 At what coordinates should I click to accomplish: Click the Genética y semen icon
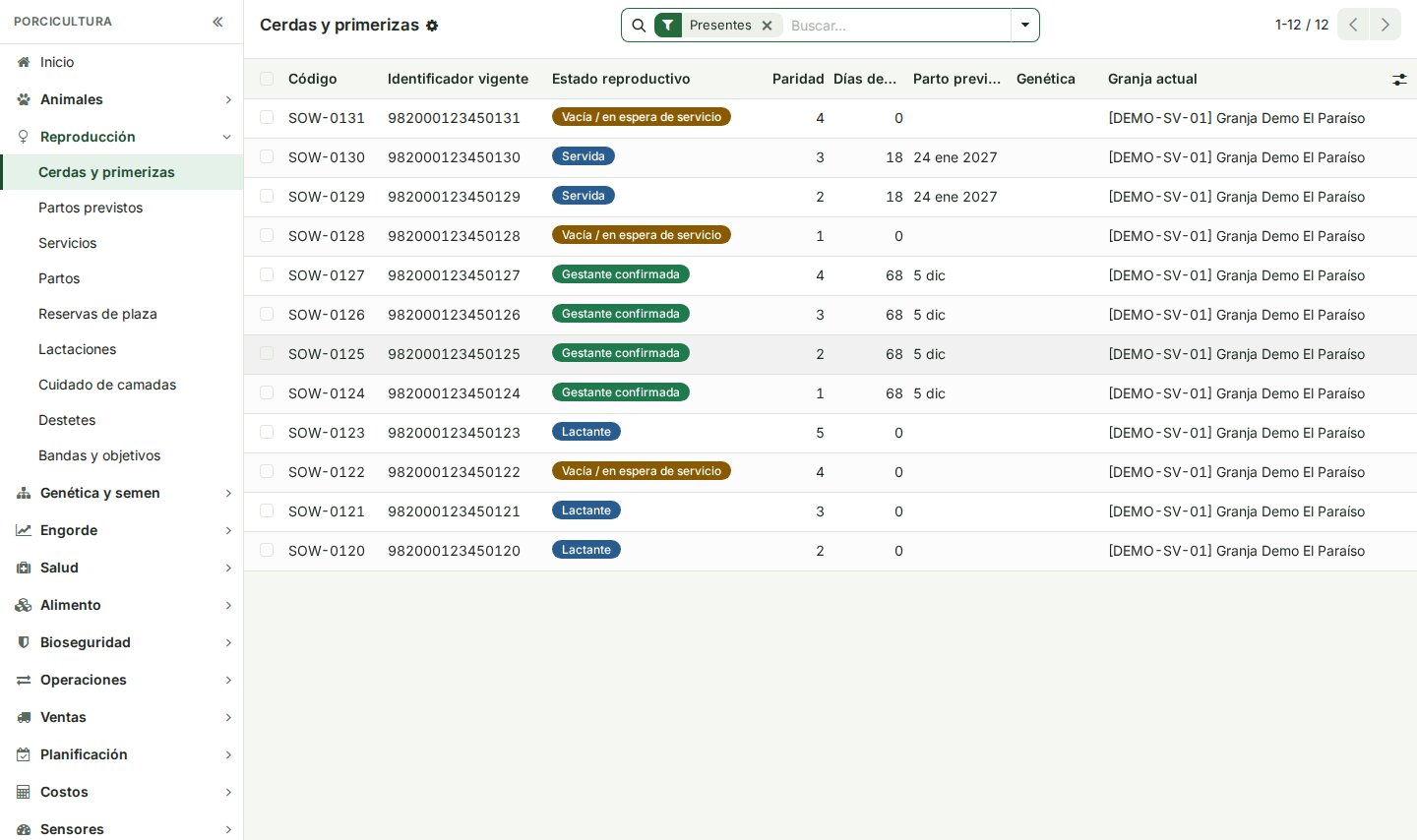pyautogui.click(x=24, y=493)
